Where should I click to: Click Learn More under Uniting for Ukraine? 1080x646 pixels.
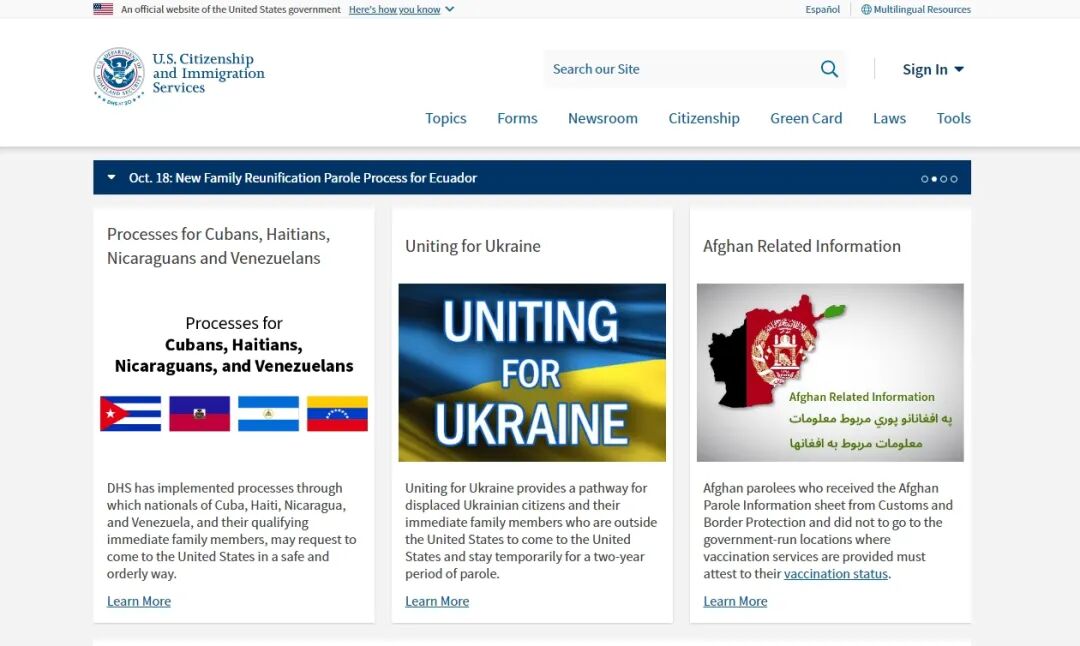437,601
